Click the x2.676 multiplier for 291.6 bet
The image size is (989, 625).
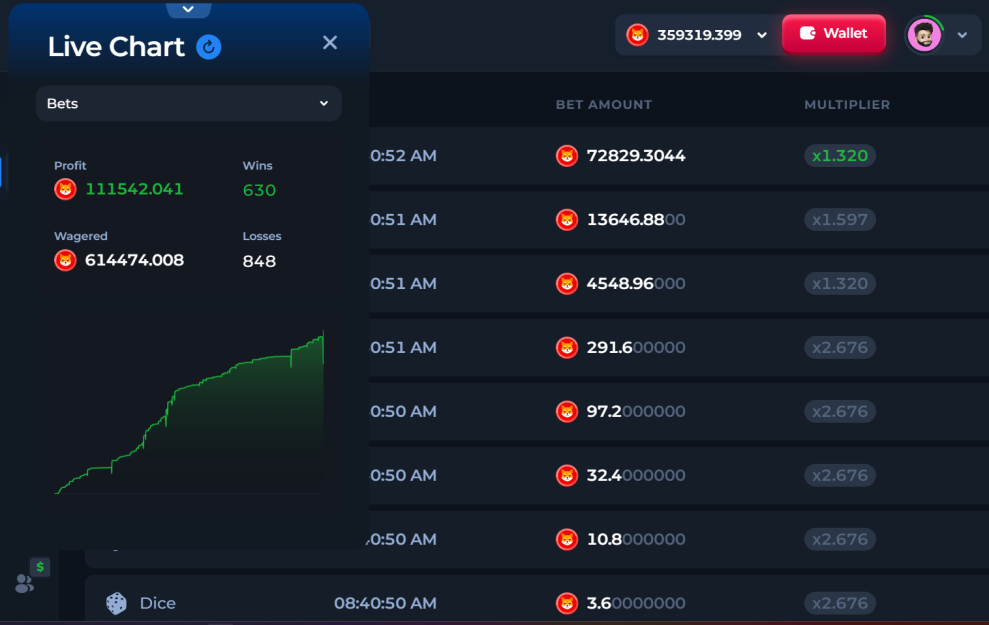(x=840, y=348)
